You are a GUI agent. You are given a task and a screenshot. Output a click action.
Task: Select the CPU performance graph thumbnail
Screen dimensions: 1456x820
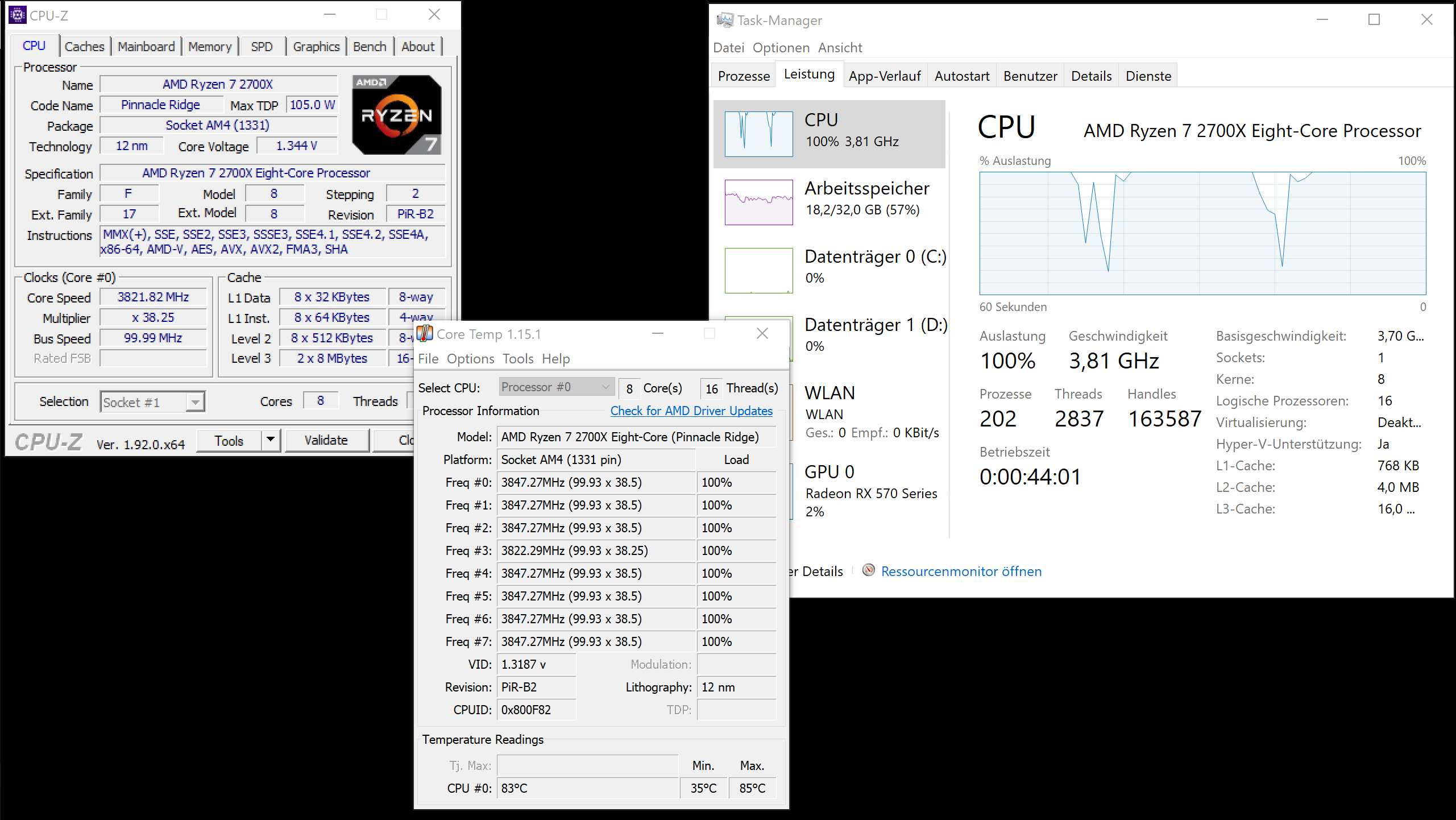click(x=758, y=134)
